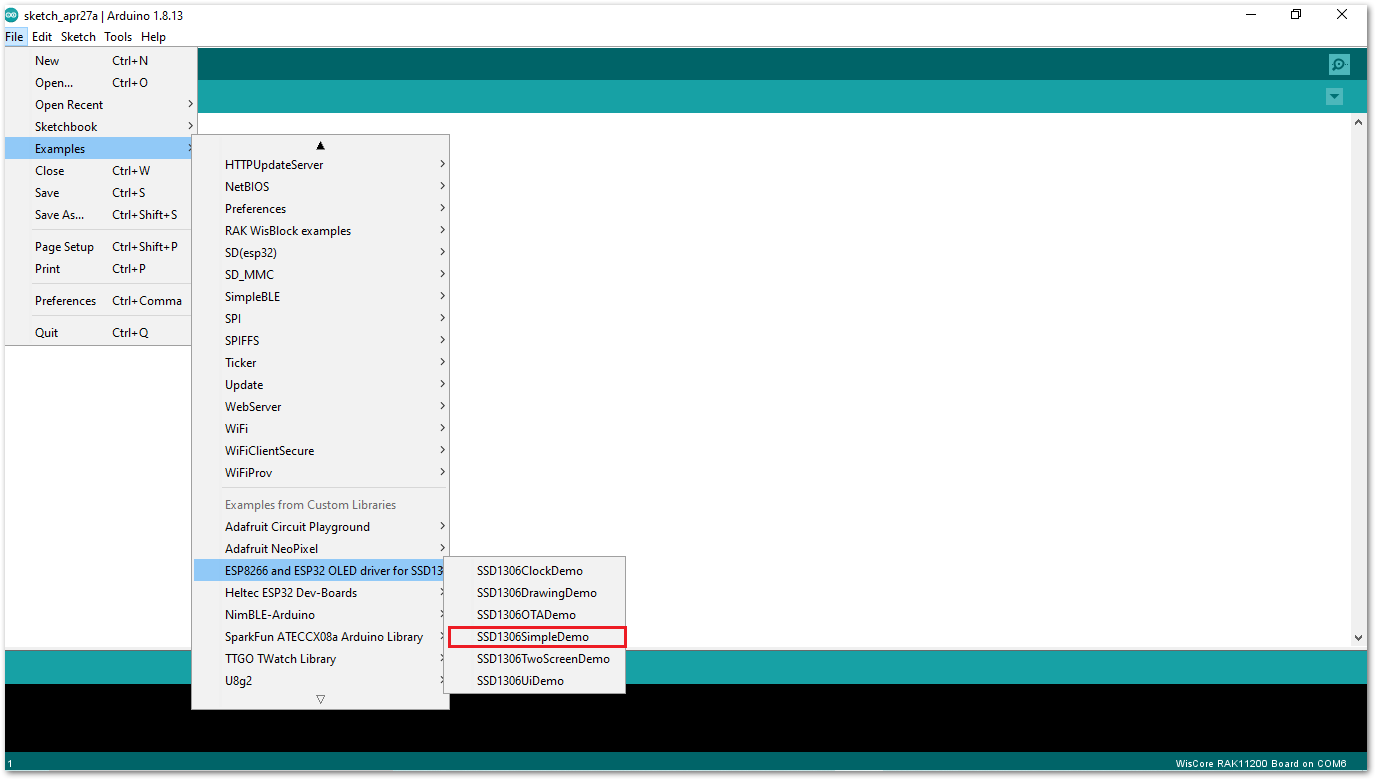Open WiFi examples submenu
The height and width of the screenshot is (780, 1376).
coord(320,429)
